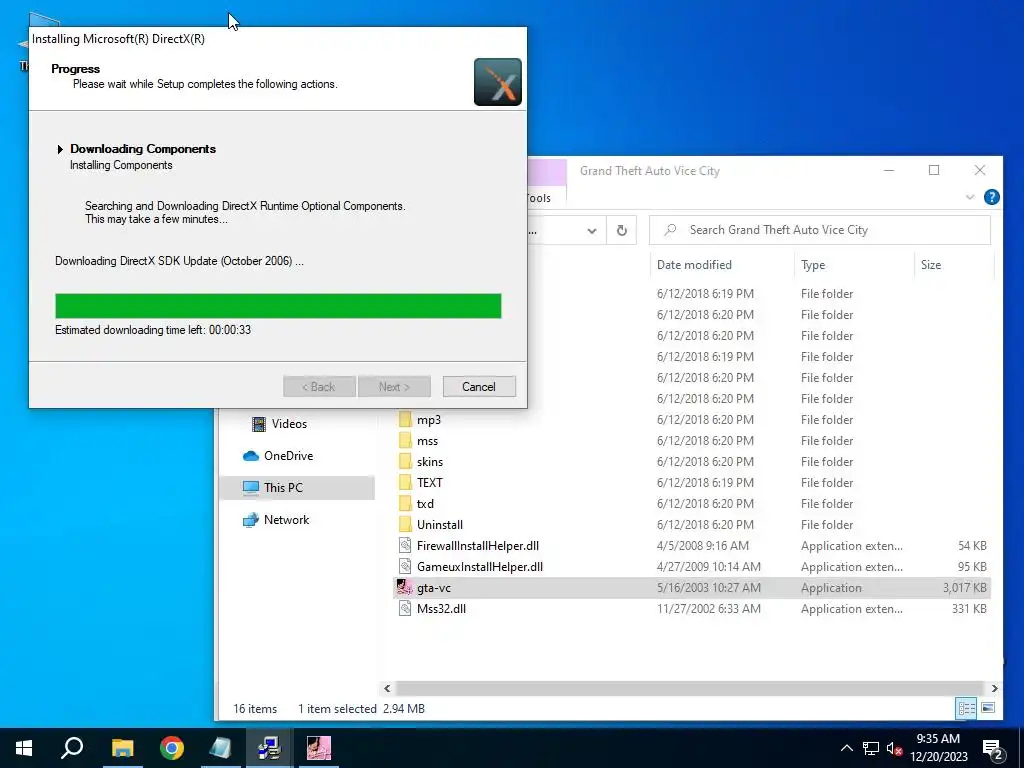Image resolution: width=1024 pixels, height=768 pixels.
Task: Select the TEXT folder icon
Action: [x=406, y=483]
